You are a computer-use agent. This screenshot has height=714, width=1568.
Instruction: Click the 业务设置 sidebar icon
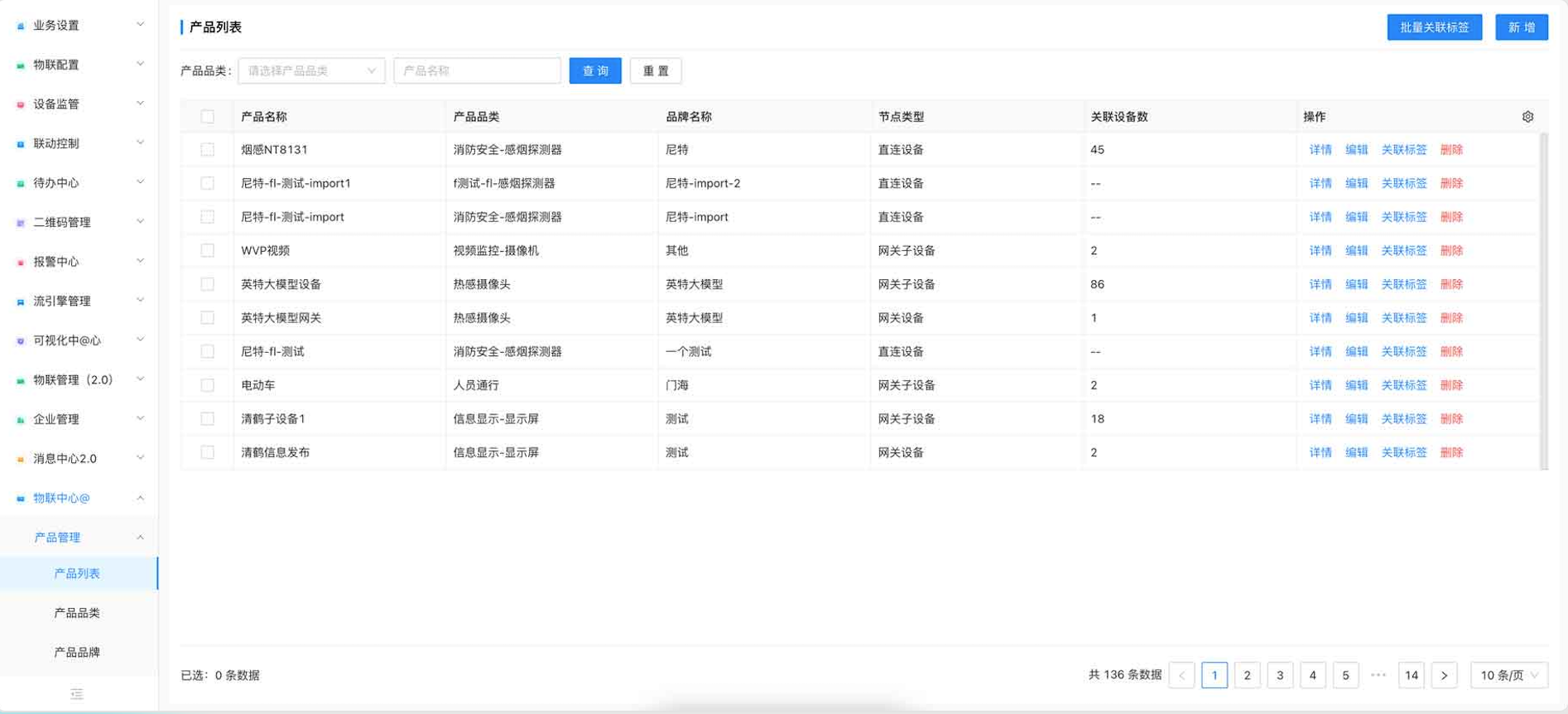(21, 26)
